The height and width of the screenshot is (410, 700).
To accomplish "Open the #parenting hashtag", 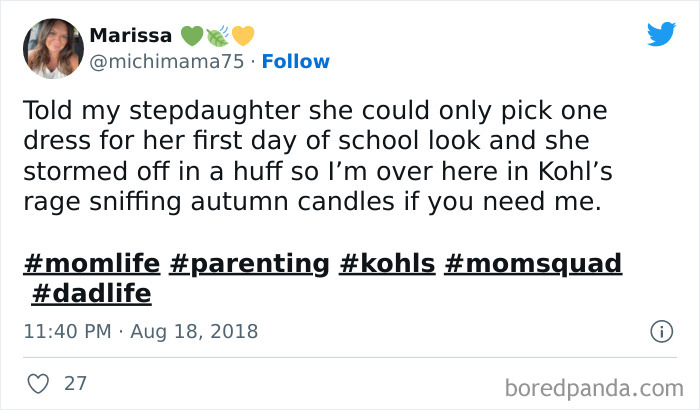I will pyautogui.click(x=250, y=263).
